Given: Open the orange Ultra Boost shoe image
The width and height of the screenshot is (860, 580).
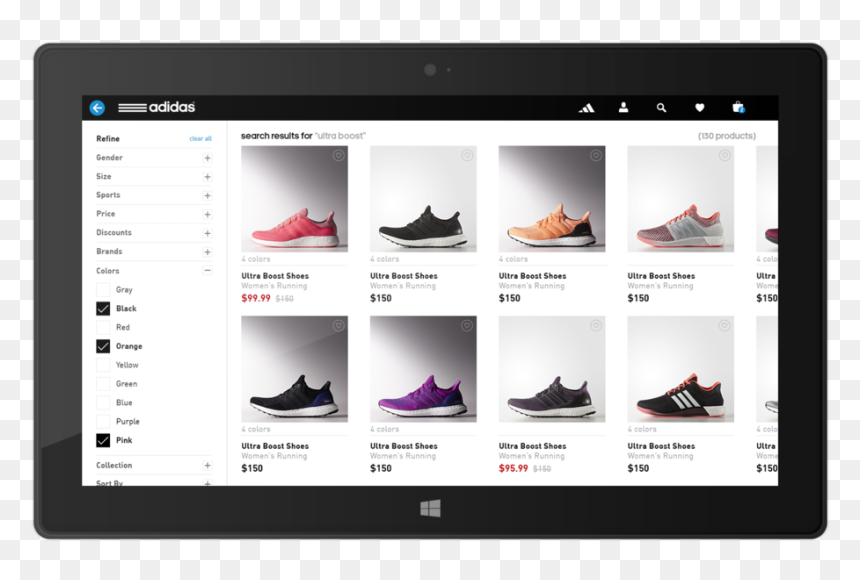Looking at the screenshot, I should coord(552,199).
